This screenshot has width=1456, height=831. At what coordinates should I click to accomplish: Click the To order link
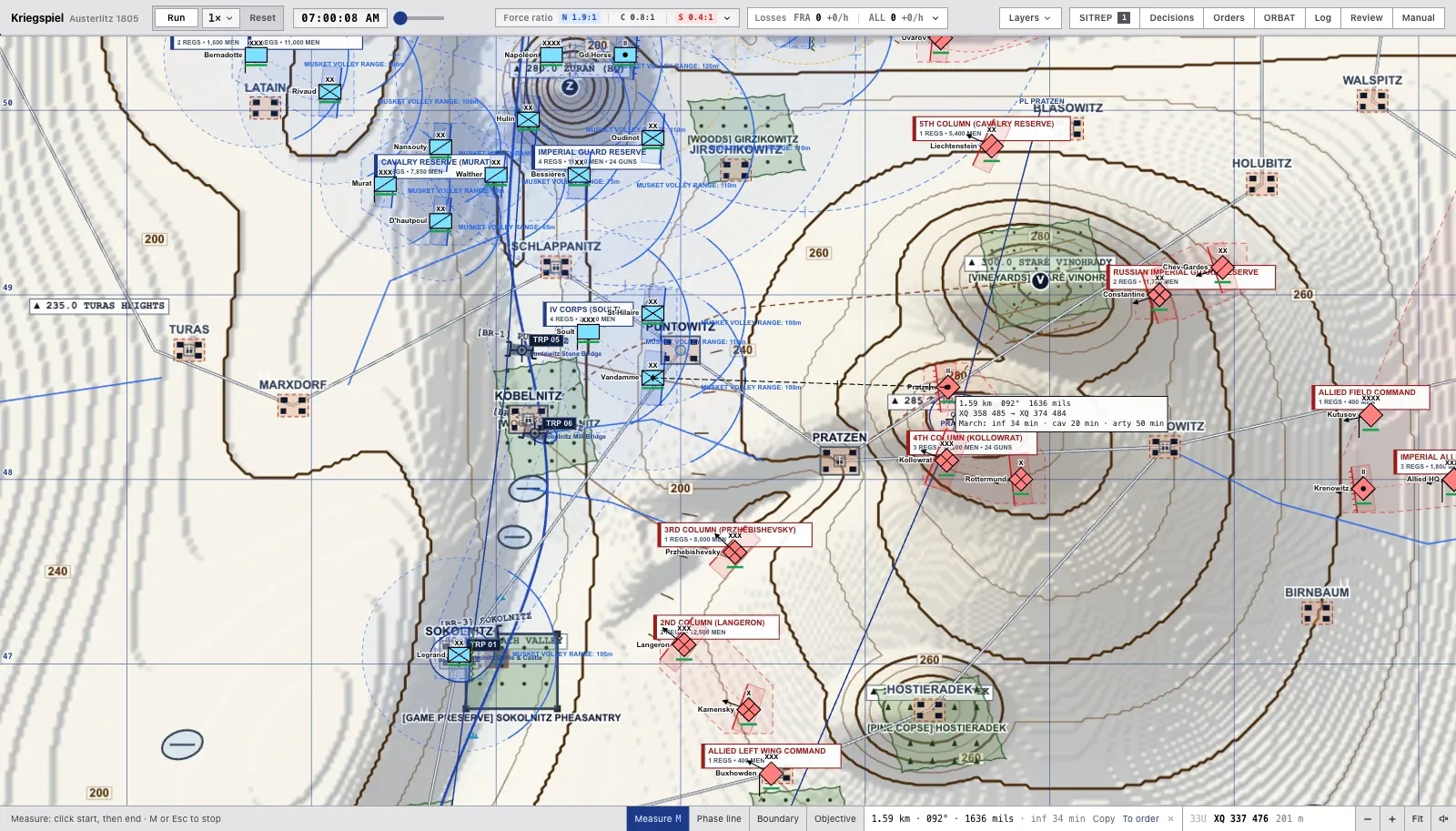tap(1140, 818)
